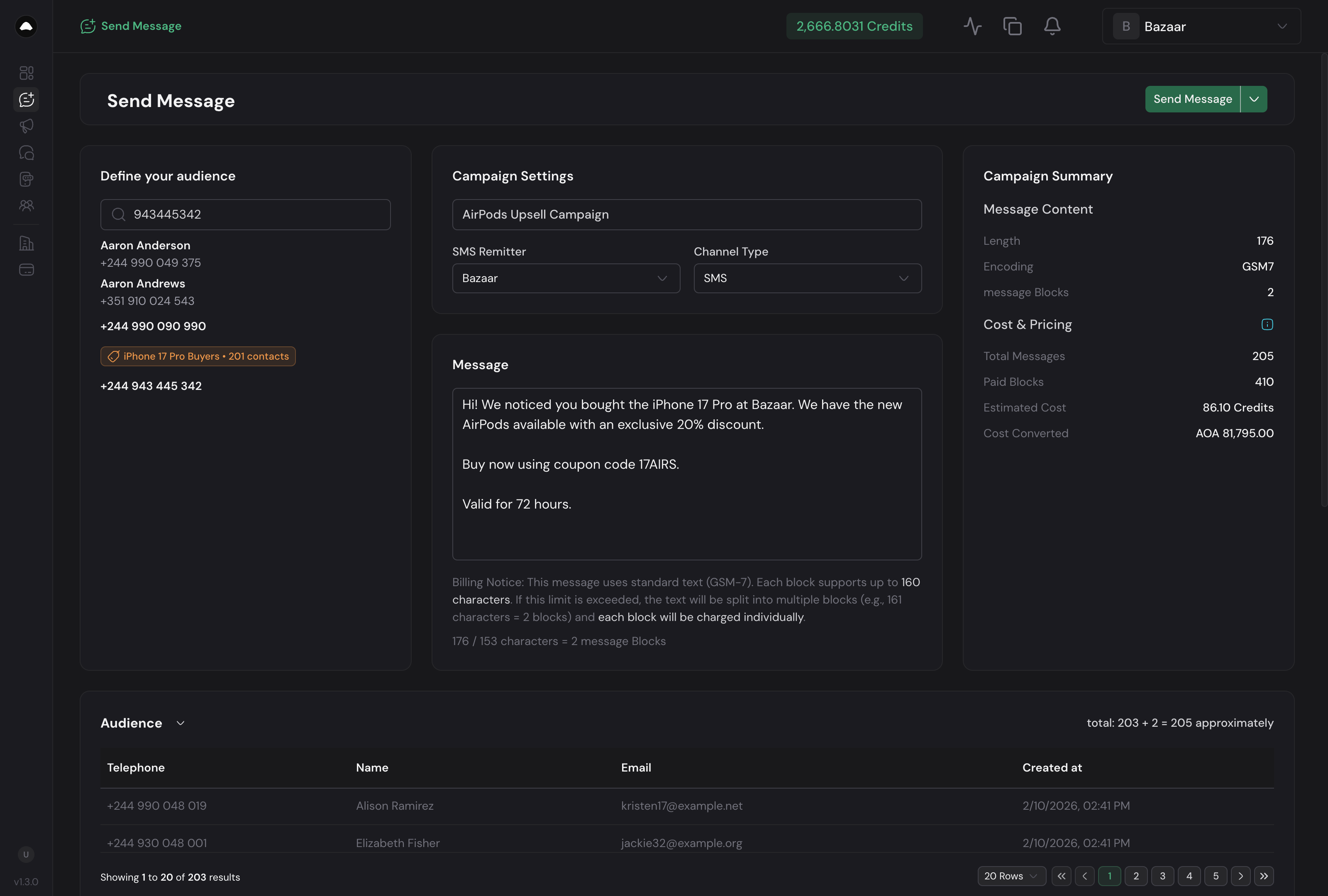Click the Elizabeth Fisher name cell
This screenshot has height=896, width=1328.
pyautogui.click(x=398, y=843)
